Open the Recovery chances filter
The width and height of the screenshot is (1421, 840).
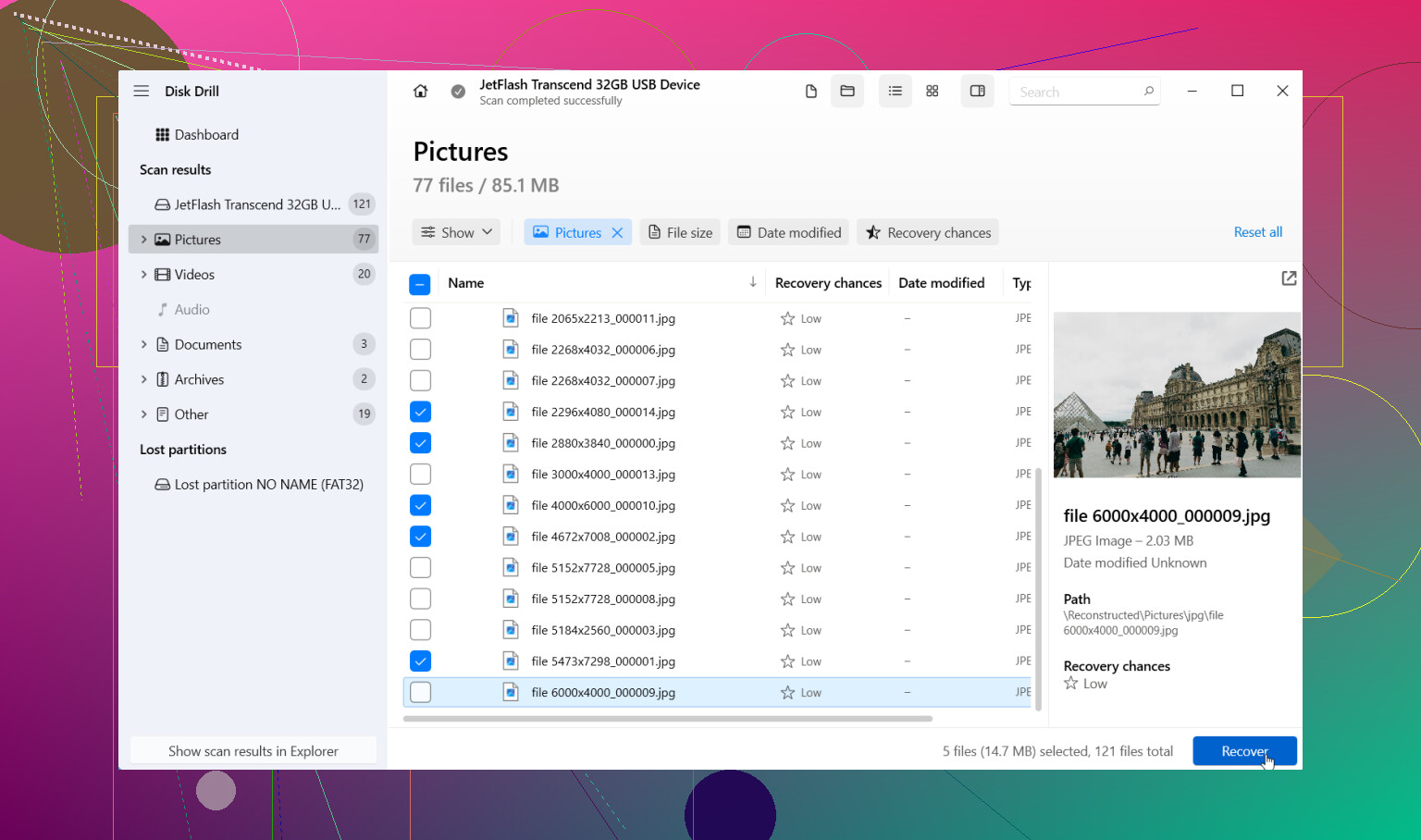pos(928,232)
